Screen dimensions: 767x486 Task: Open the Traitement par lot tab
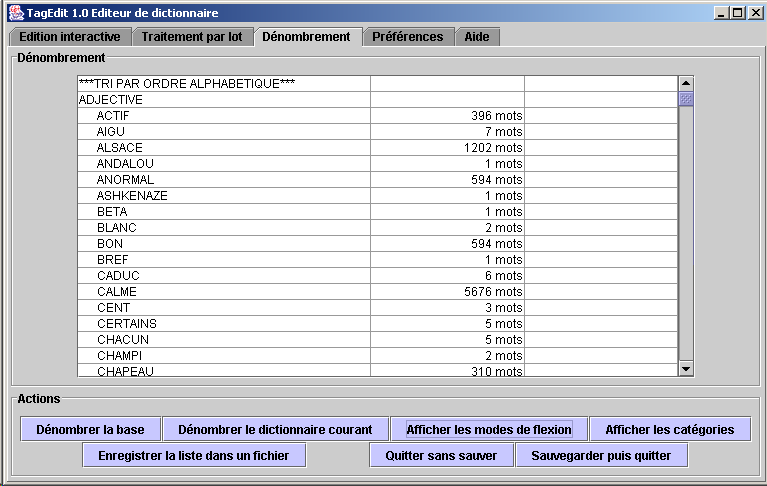coord(191,37)
